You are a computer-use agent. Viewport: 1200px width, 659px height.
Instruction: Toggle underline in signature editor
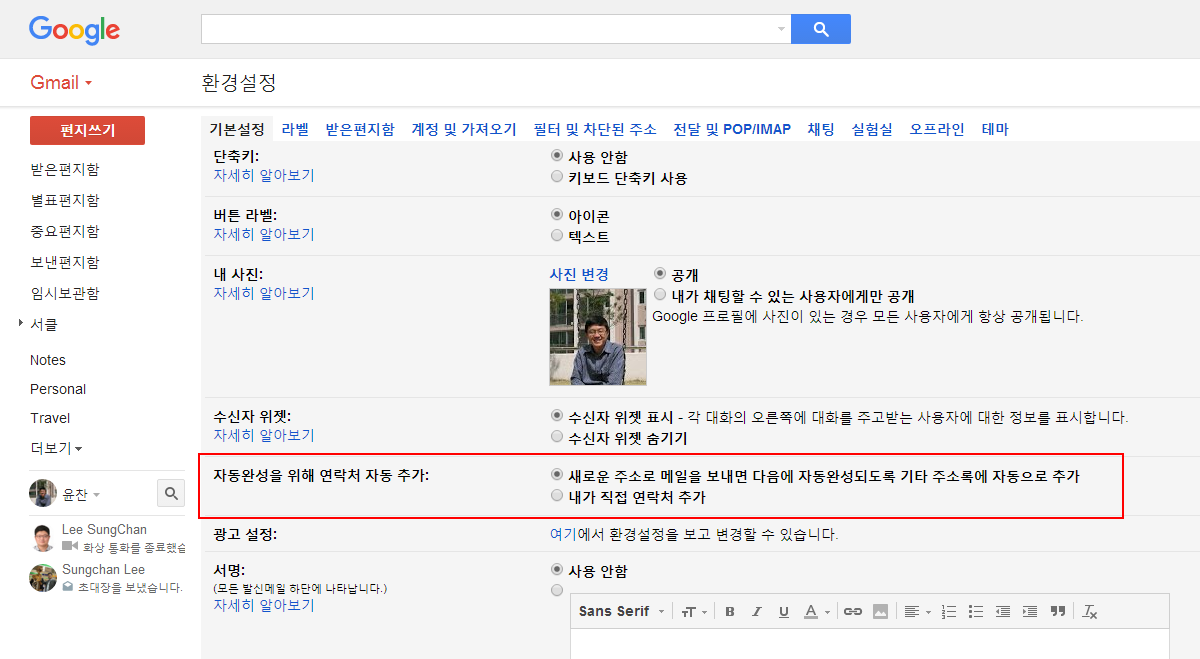coord(783,611)
